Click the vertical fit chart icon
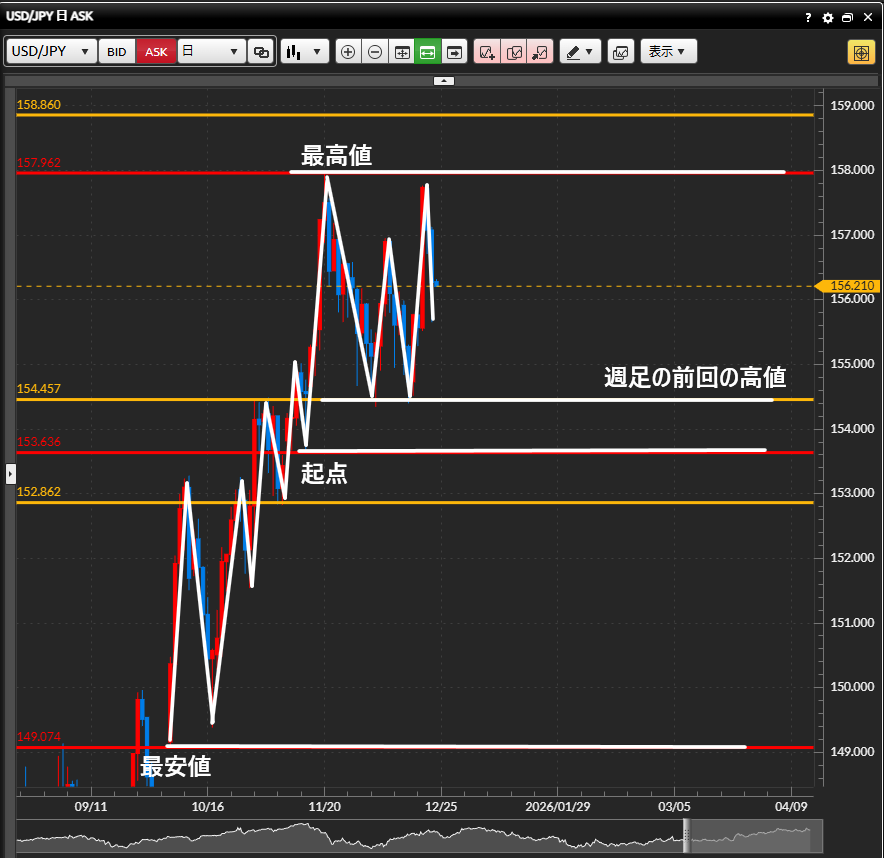The height and width of the screenshot is (858, 884). pos(402,52)
